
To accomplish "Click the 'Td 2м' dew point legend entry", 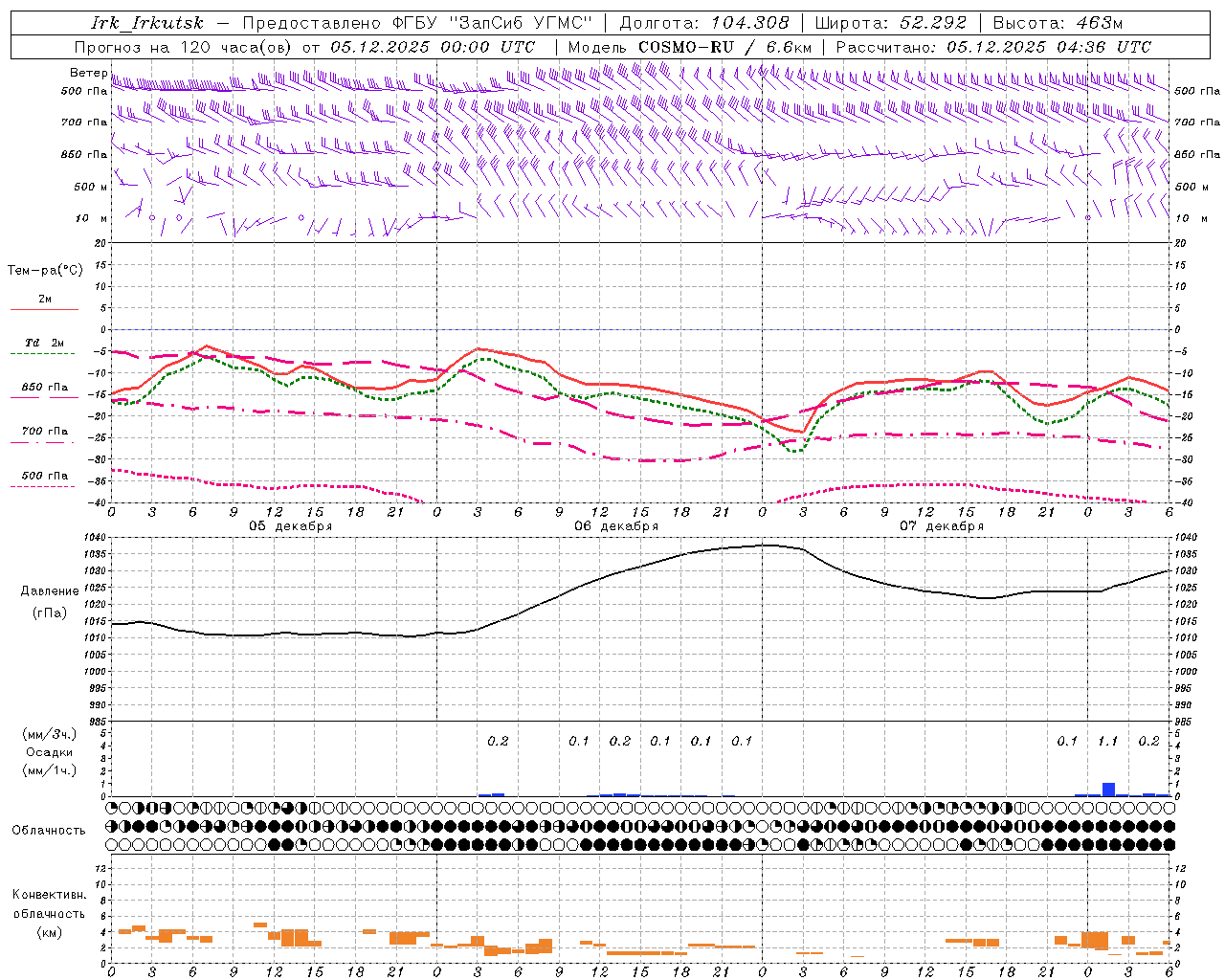I will click(44, 343).
